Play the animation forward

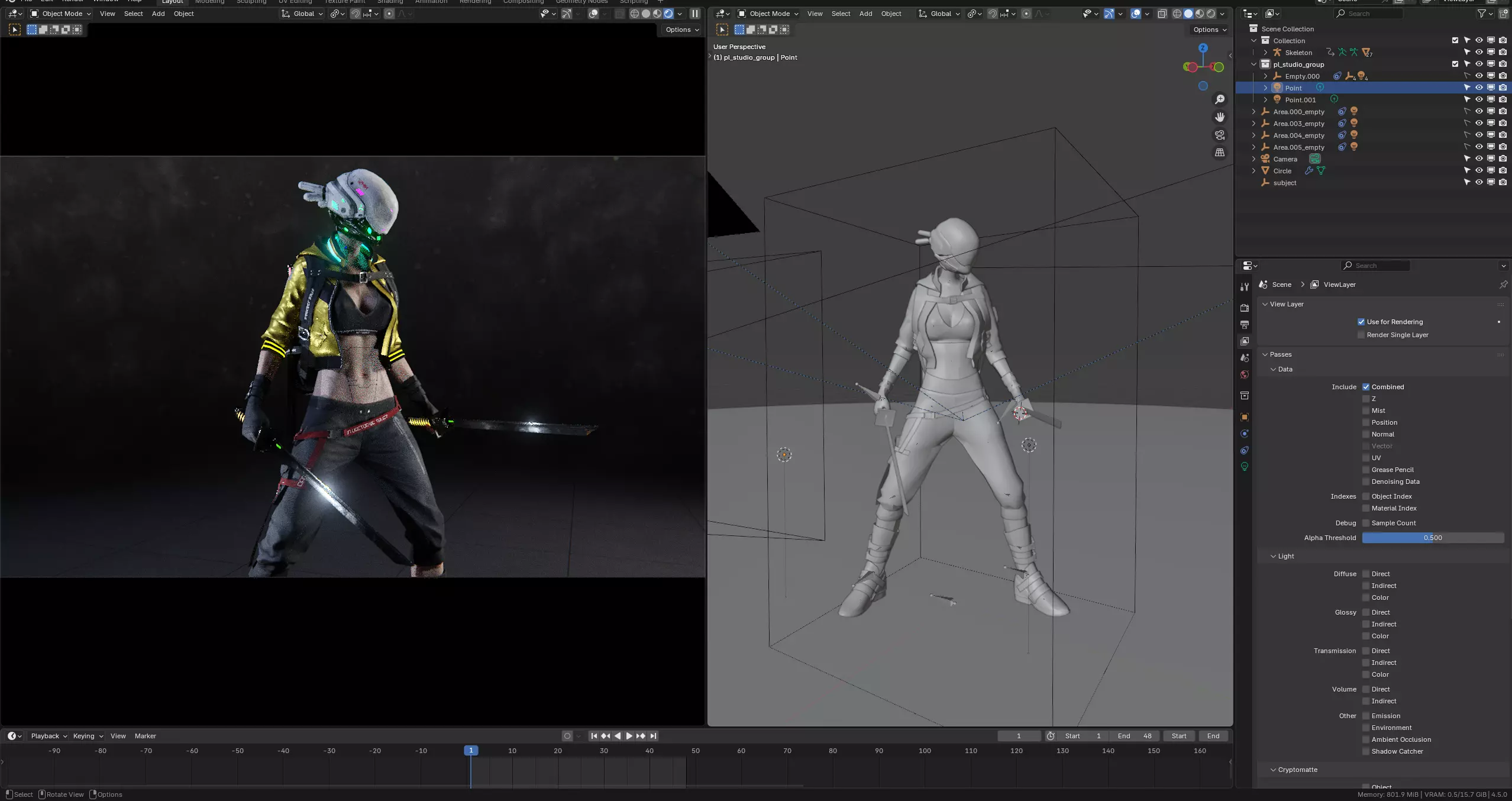(629, 736)
